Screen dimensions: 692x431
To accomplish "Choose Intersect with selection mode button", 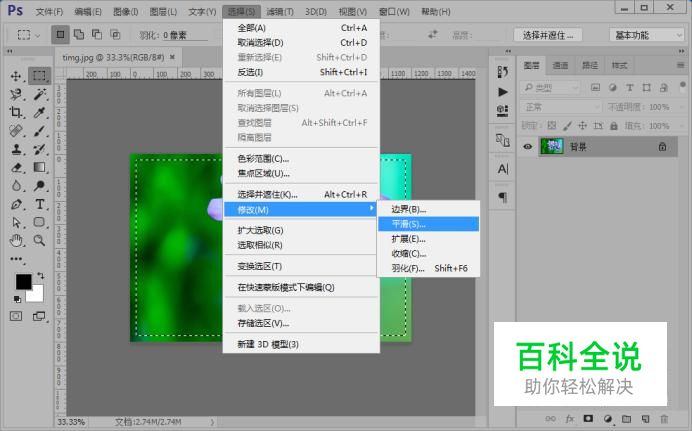I will coord(115,34).
